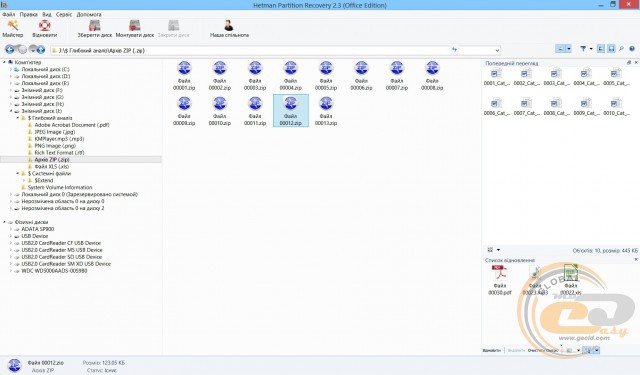Image resolution: width=640 pixels, height=375 pixels.
Task: Launch the Майстер recovery wizard
Action: [x=13, y=29]
